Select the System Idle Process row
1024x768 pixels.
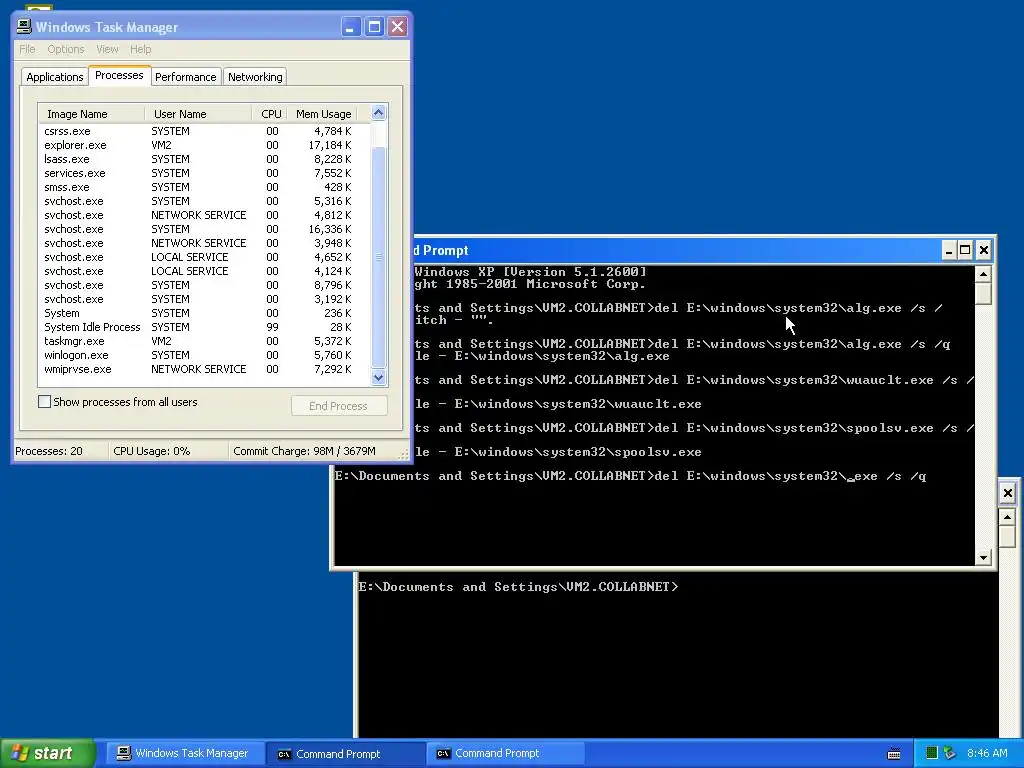[x=198, y=327]
